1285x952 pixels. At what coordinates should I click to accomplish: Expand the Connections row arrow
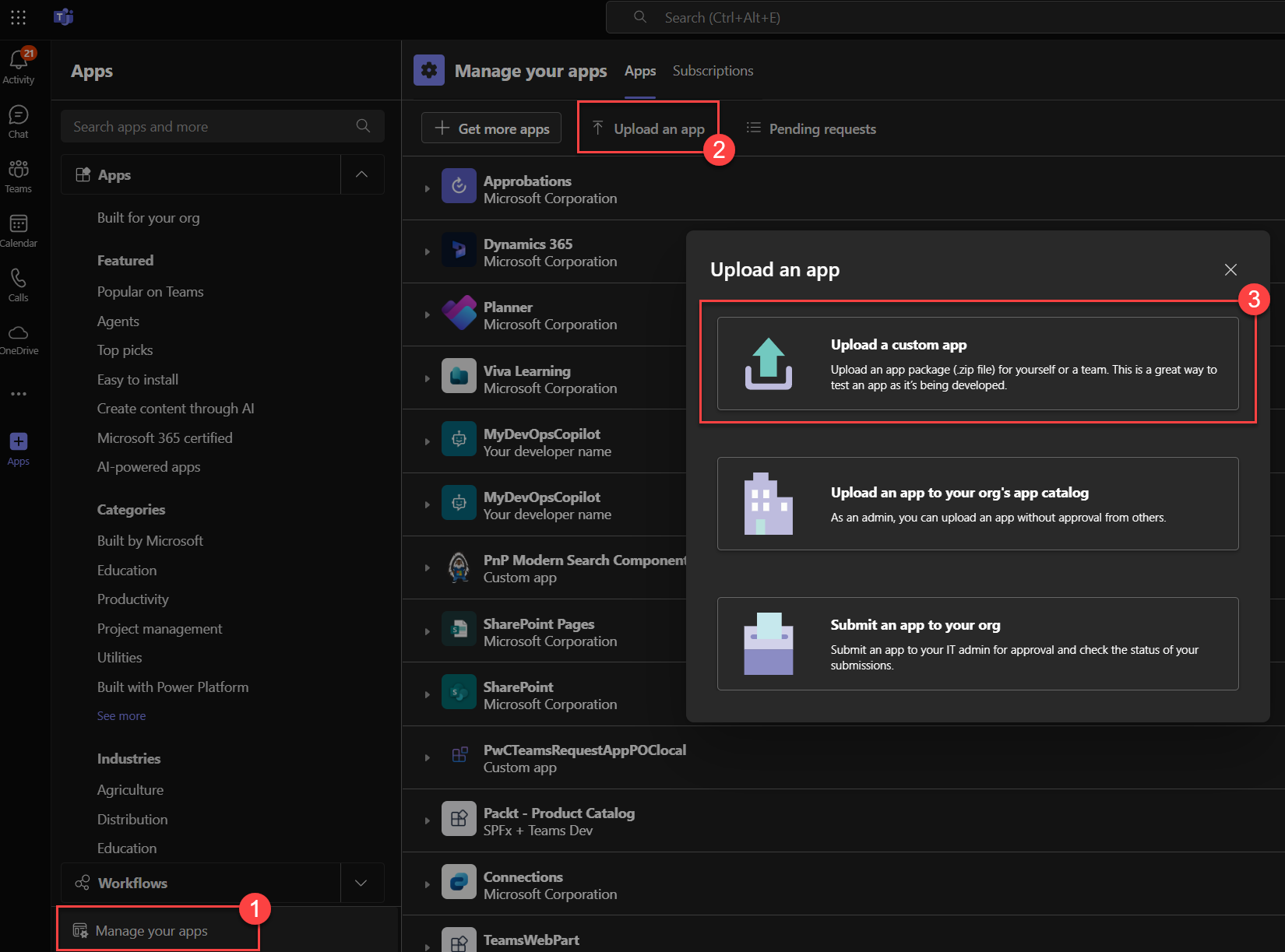point(427,884)
